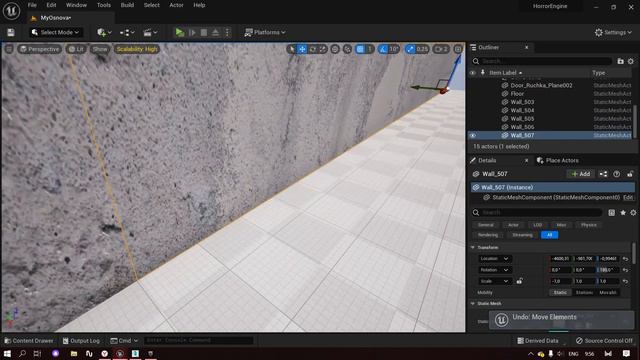
Task: Open the Perspective view type menu
Action: (40, 49)
